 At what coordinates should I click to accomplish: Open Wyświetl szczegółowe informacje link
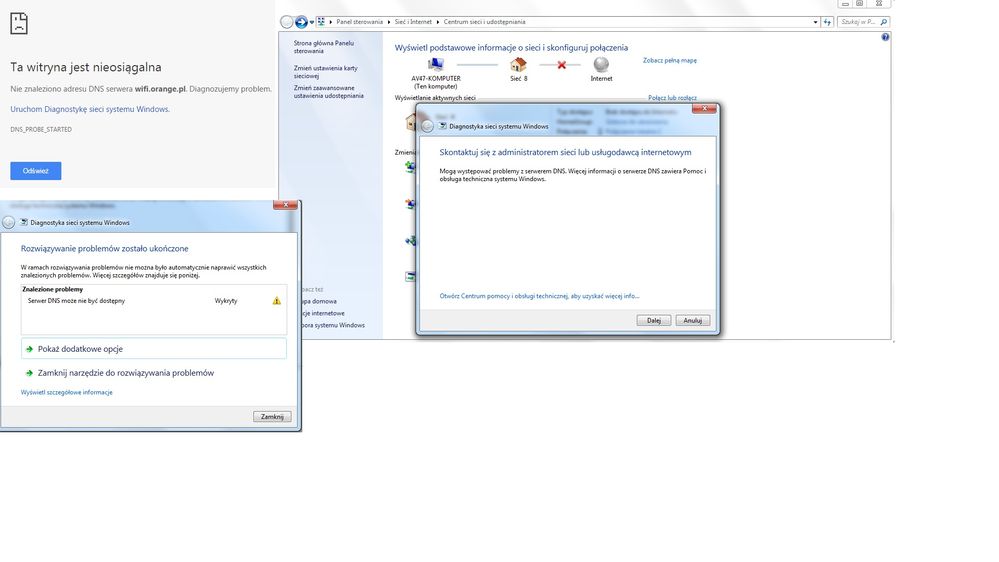[66, 393]
